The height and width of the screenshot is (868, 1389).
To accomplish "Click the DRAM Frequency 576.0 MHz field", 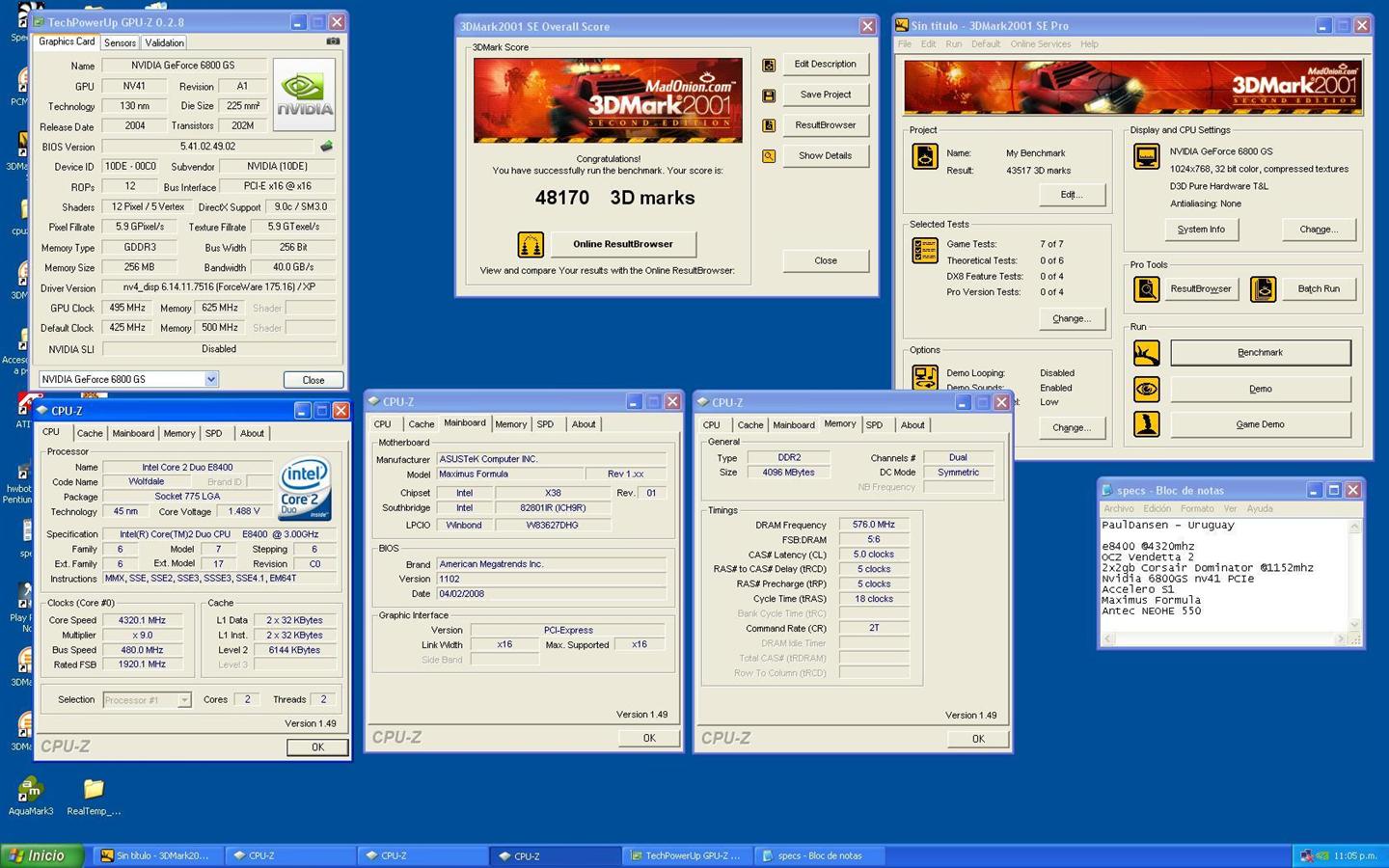I will [874, 525].
